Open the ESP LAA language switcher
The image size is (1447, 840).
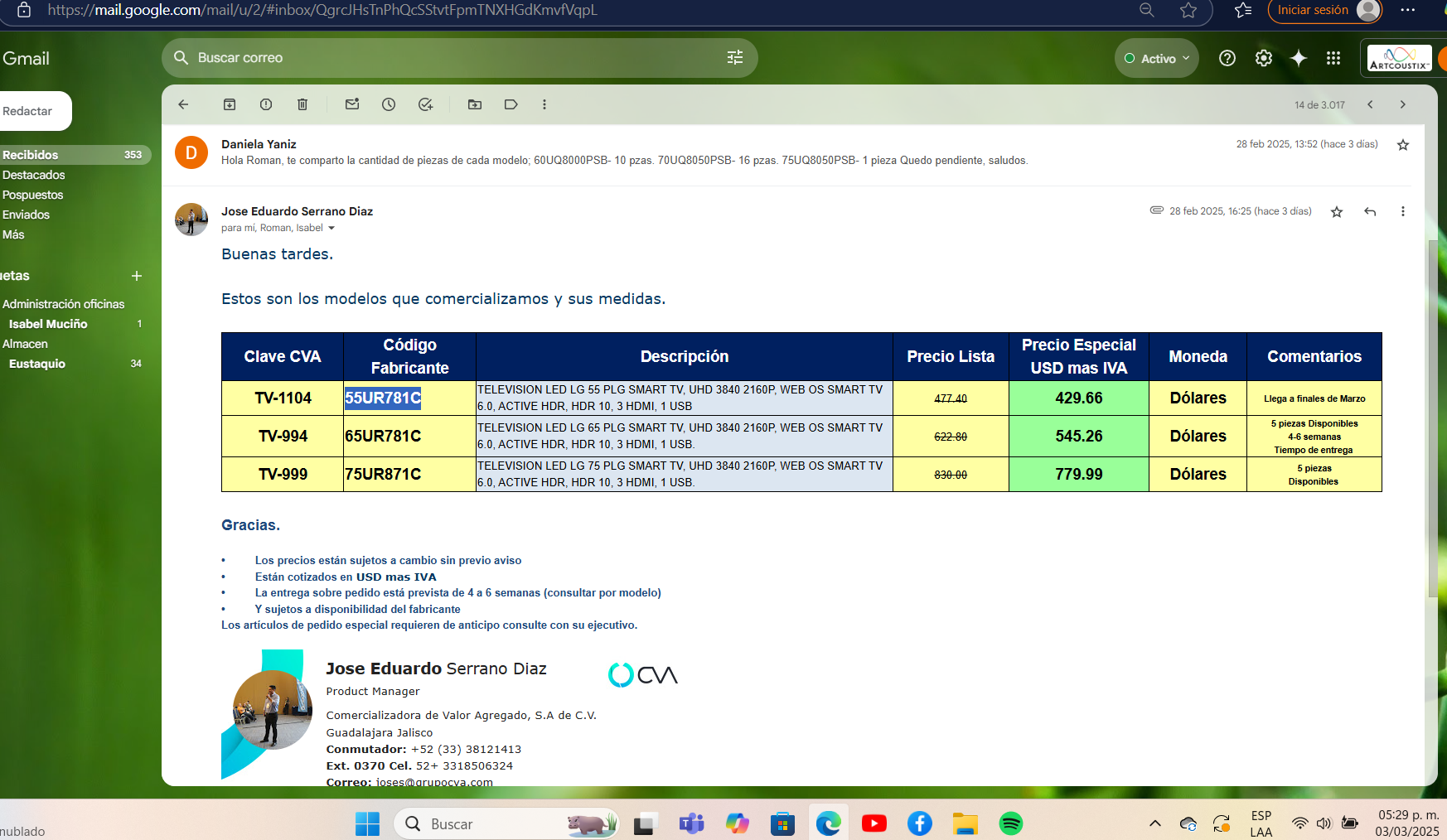(1261, 823)
